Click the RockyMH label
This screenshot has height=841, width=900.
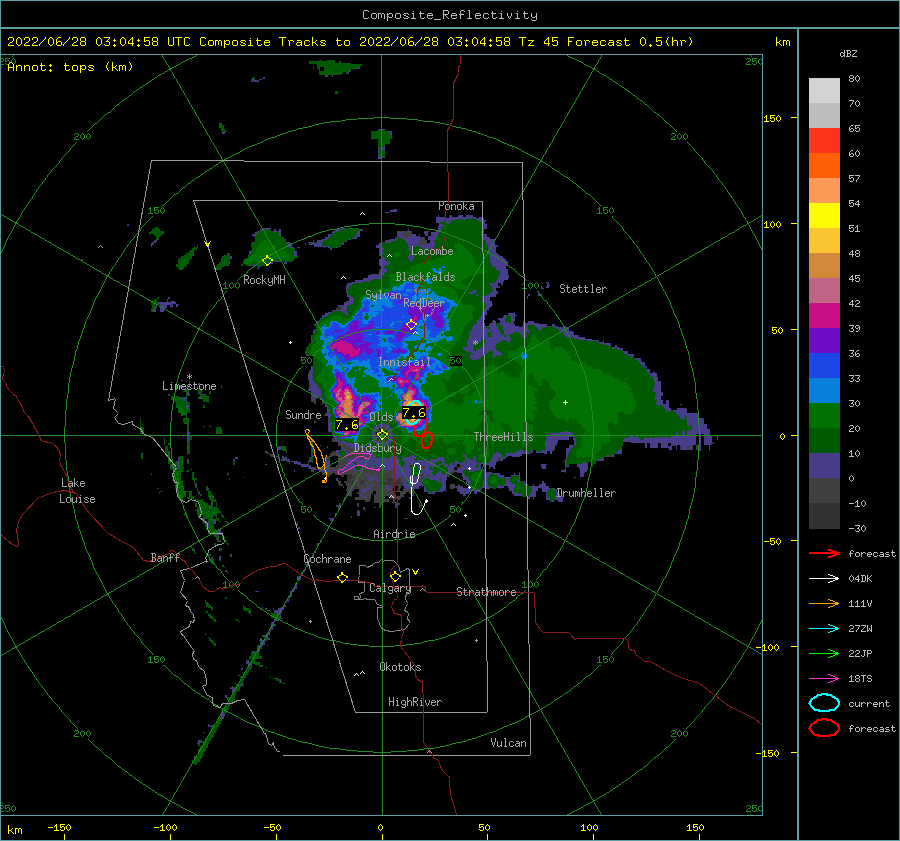tap(264, 280)
